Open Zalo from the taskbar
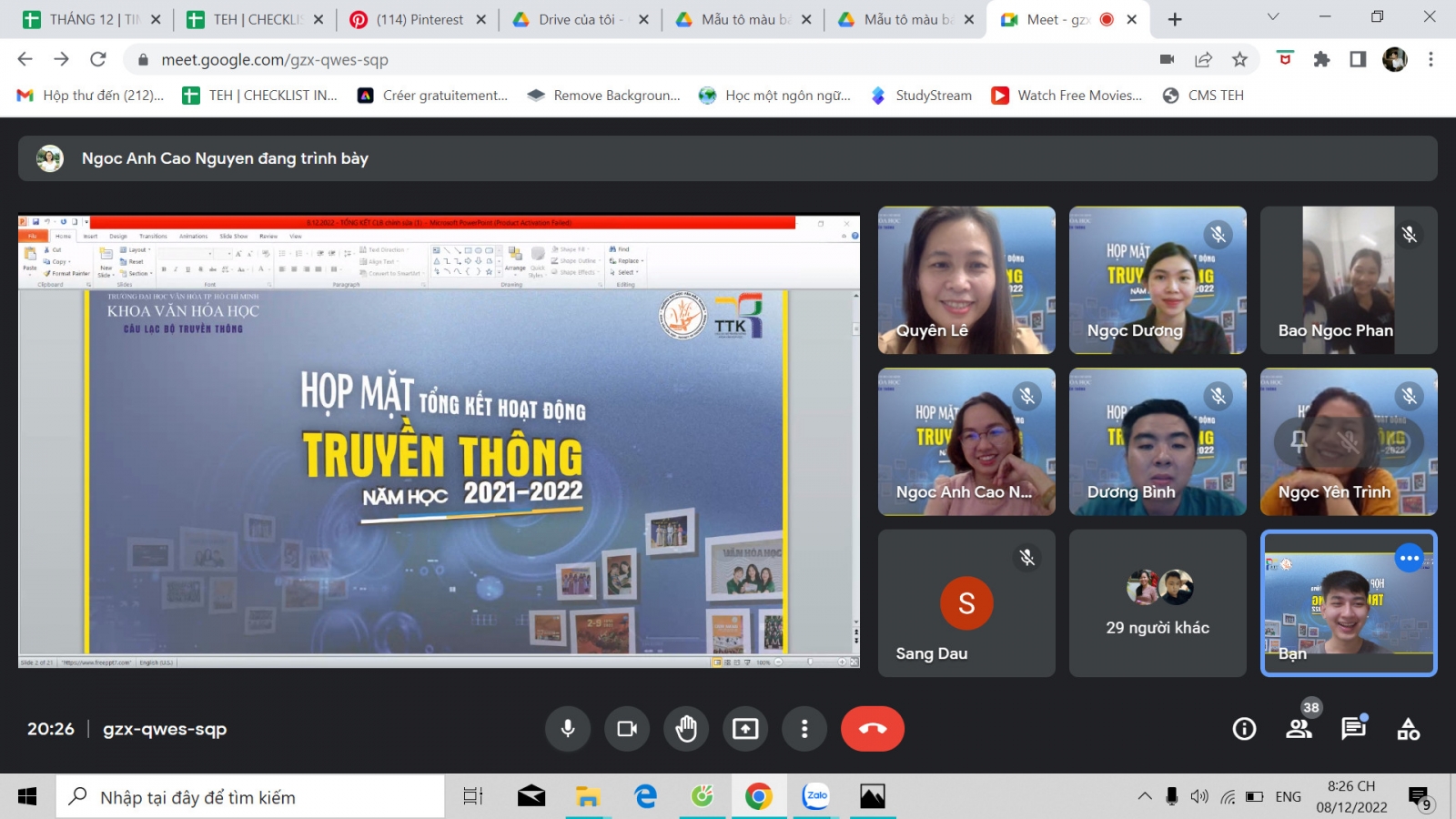The width and height of the screenshot is (1456, 819). click(x=816, y=797)
